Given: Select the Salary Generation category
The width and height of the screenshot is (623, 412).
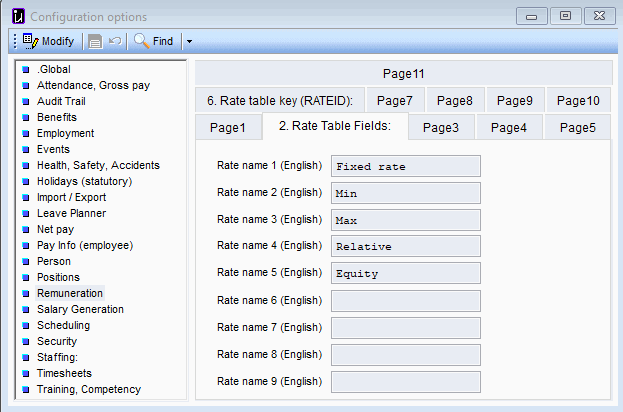Looking at the screenshot, I should pyautogui.click(x=80, y=309).
